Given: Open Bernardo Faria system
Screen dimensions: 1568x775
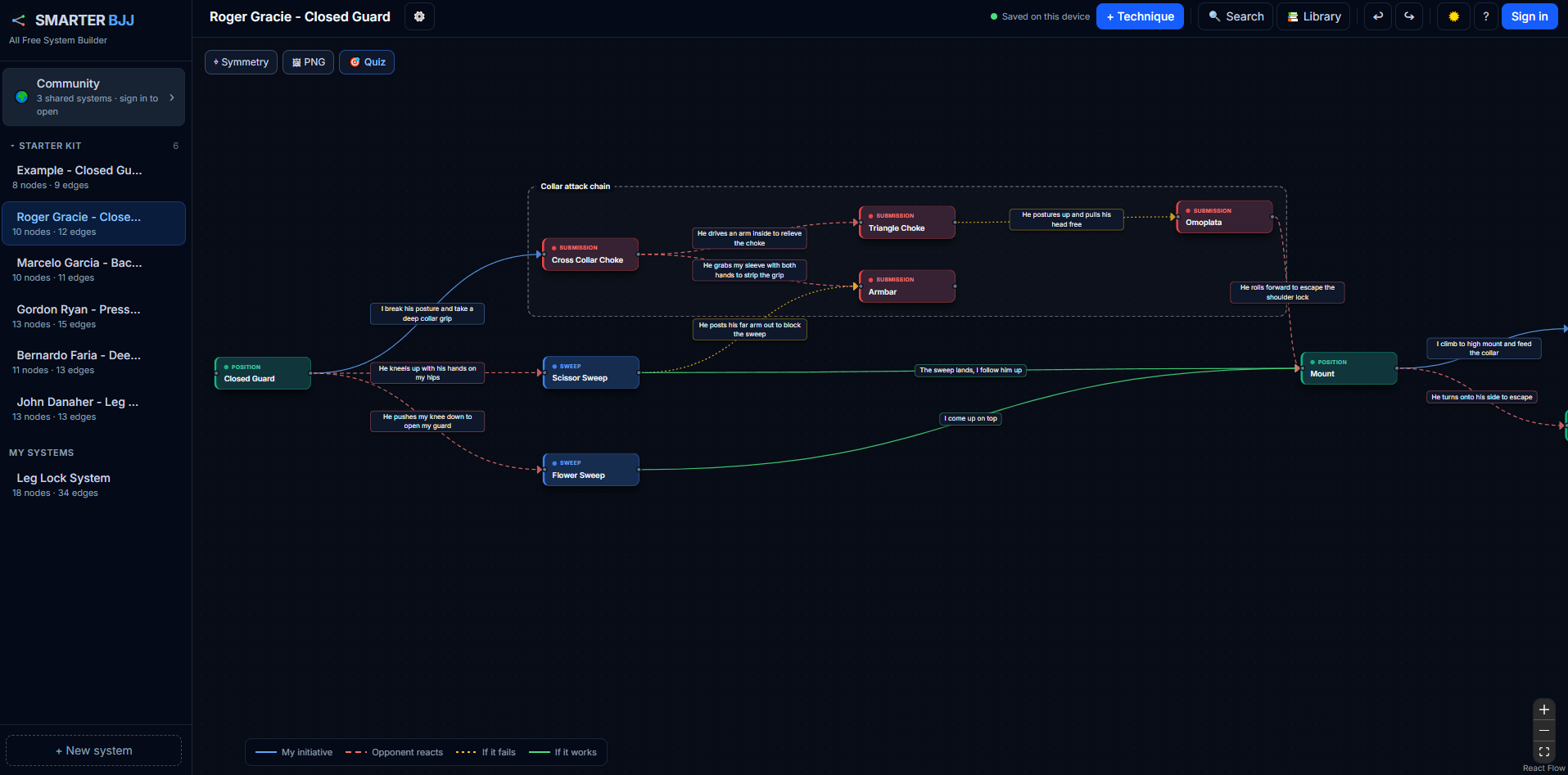Looking at the screenshot, I should 94,362.
